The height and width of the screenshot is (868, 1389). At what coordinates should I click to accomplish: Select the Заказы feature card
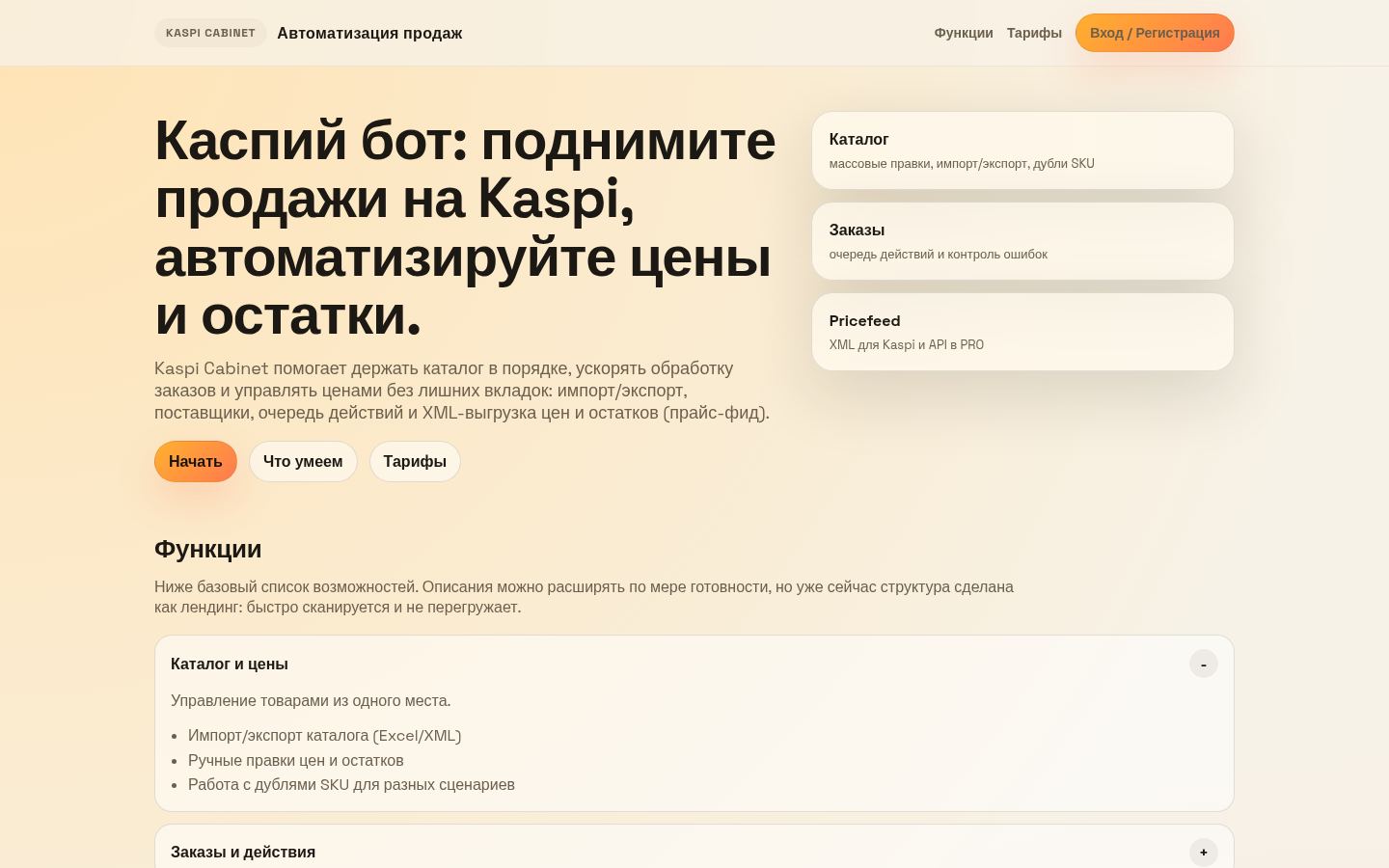pyautogui.click(x=1022, y=241)
